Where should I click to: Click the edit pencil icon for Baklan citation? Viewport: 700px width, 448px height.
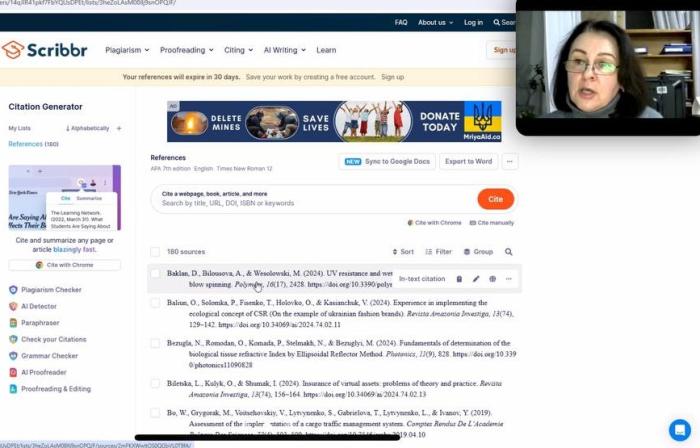tap(476, 279)
